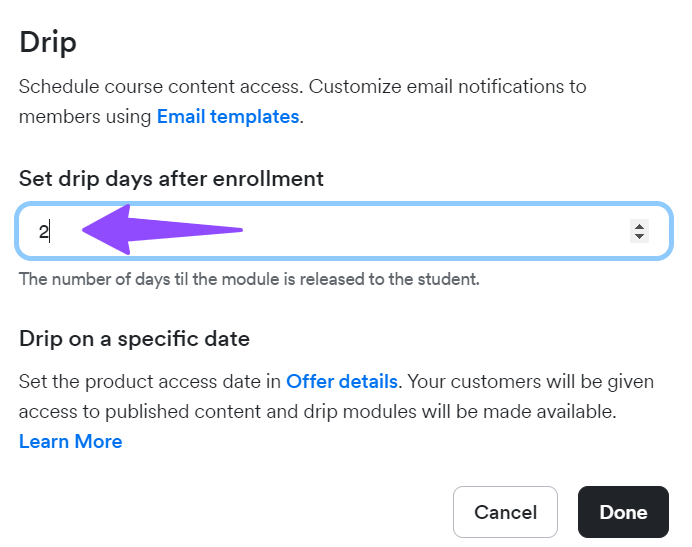Select the 'Set drip days after enrollment' label
Screen dimensions: 692x547
[171, 179]
